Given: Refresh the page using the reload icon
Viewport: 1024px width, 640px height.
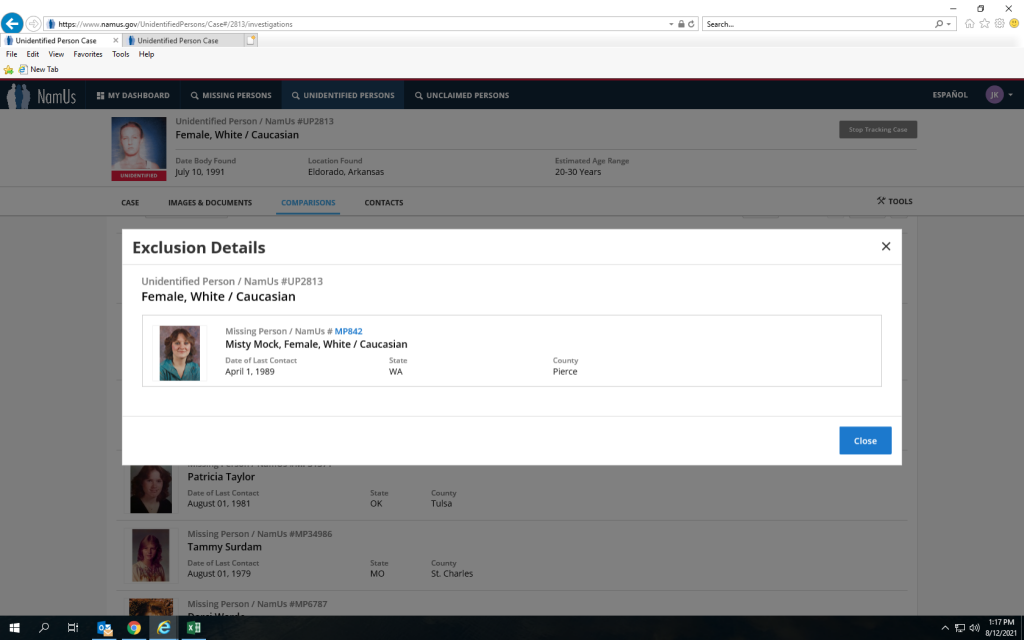Looking at the screenshot, I should tap(691, 24).
